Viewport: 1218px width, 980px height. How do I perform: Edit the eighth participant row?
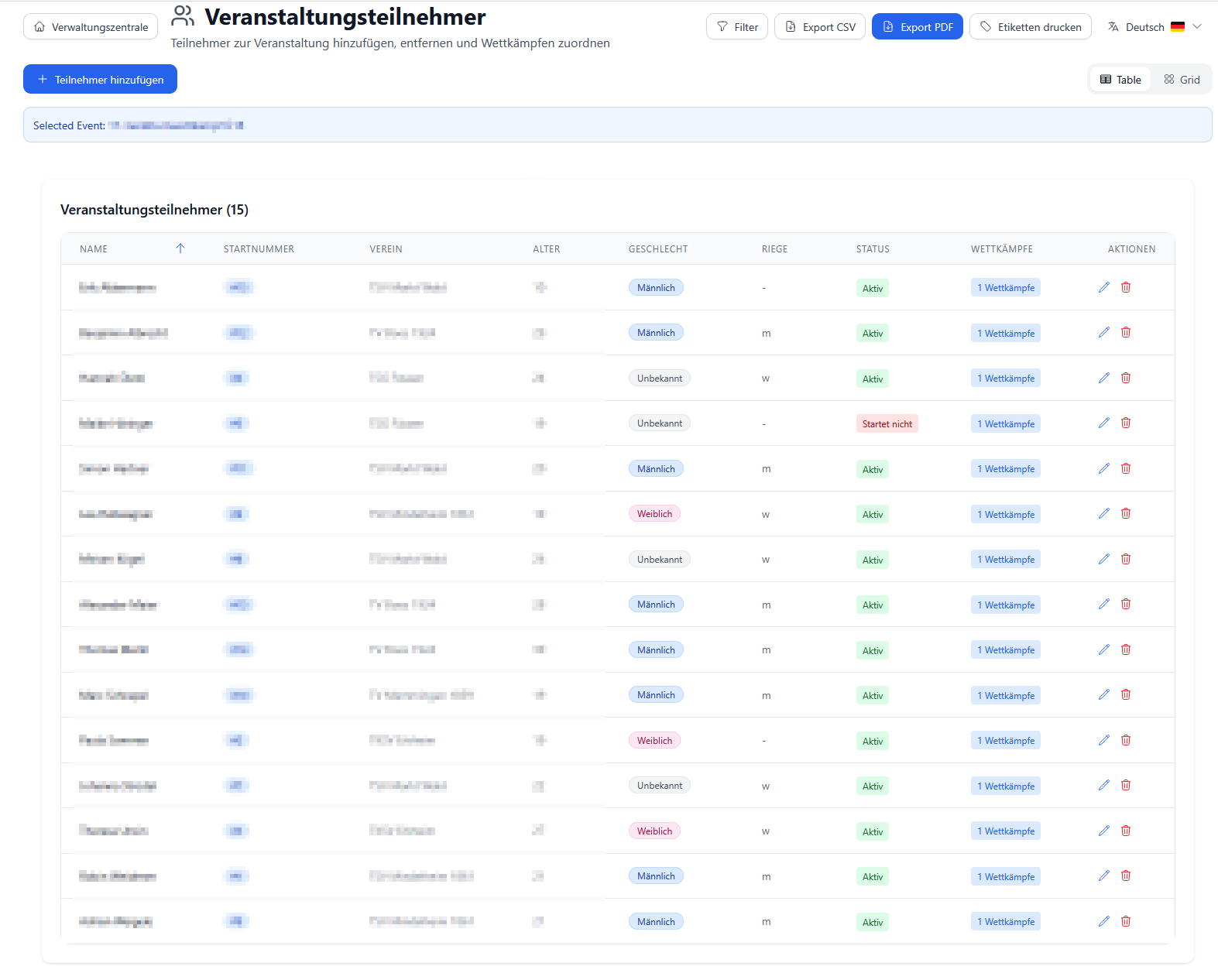point(1104,604)
